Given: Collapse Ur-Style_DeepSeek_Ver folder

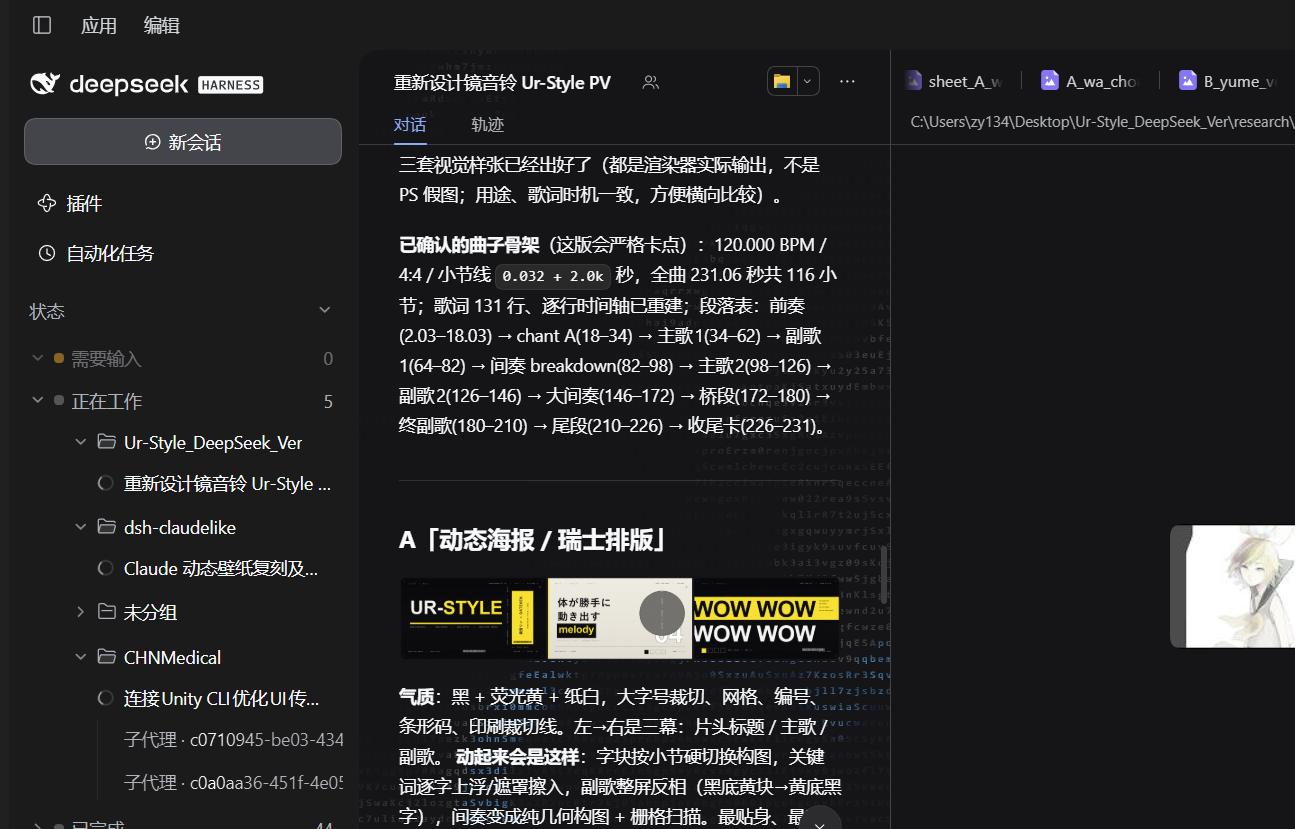Looking at the screenshot, I should click(81, 442).
